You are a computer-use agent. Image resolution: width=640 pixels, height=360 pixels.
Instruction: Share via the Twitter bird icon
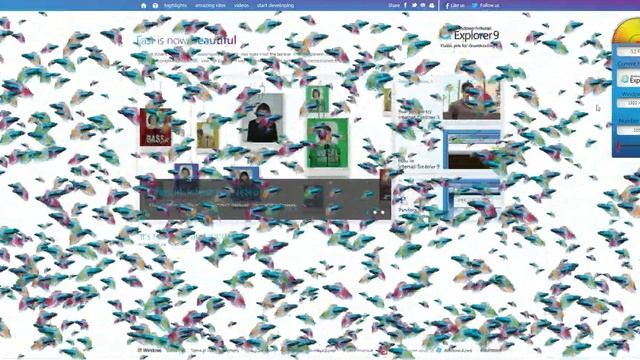414,5
